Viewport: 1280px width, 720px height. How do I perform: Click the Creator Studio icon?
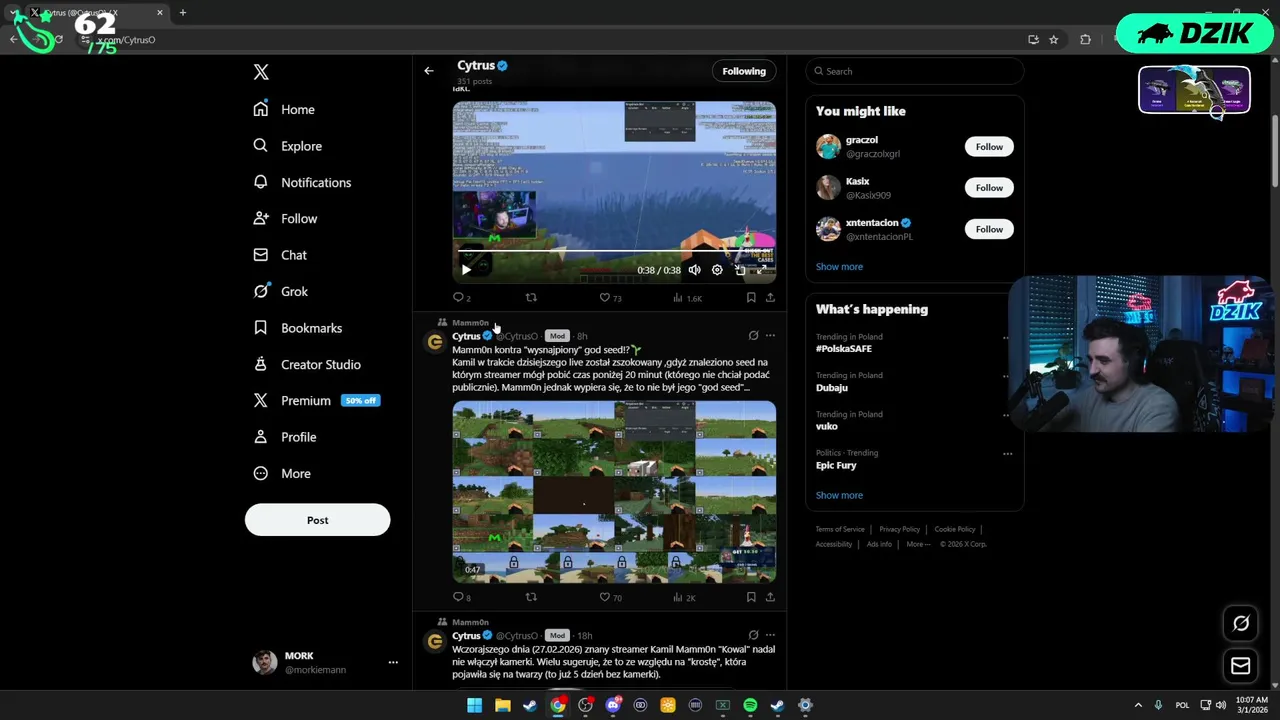pyautogui.click(x=261, y=364)
